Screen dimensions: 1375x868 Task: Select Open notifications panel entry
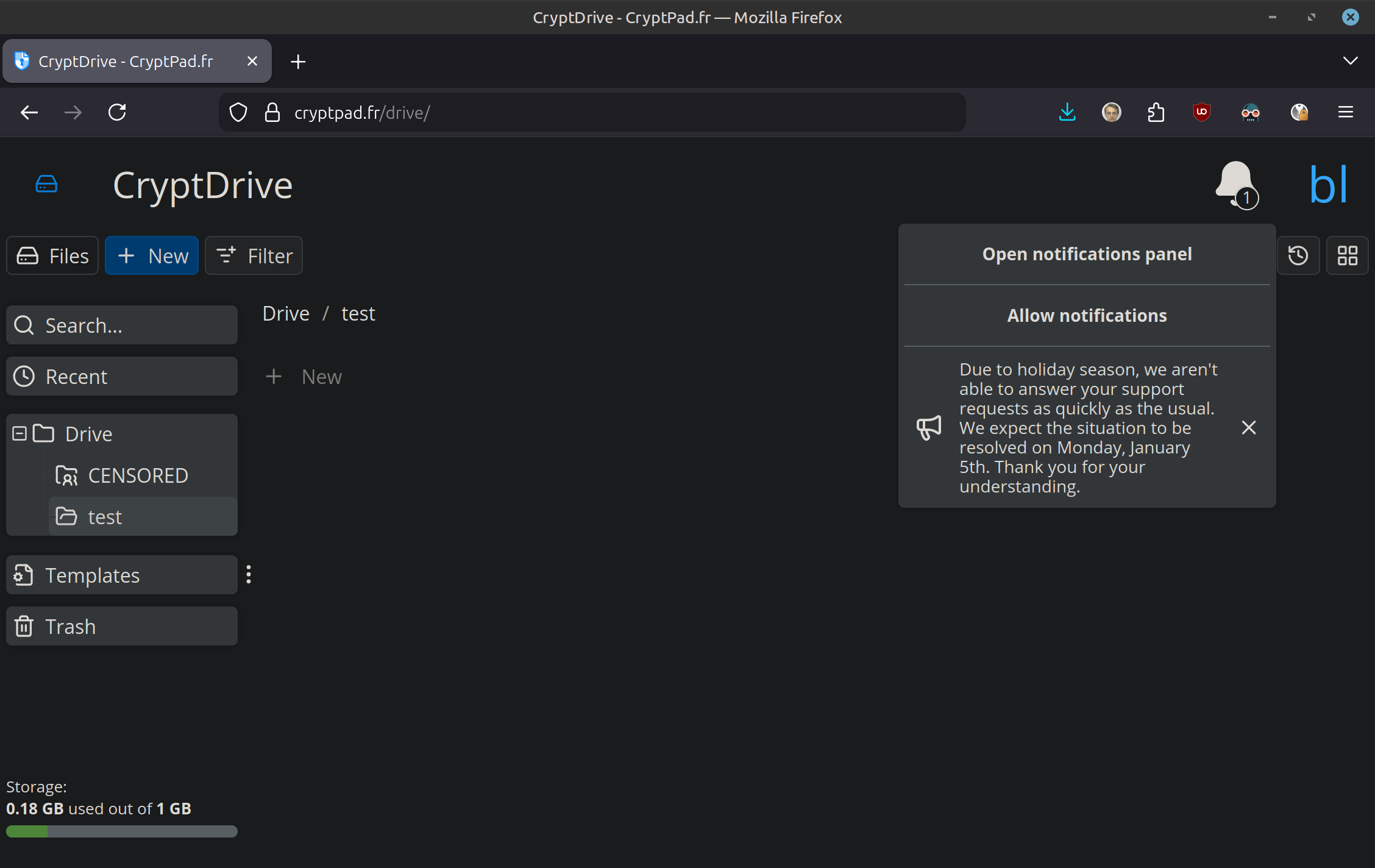tap(1087, 254)
